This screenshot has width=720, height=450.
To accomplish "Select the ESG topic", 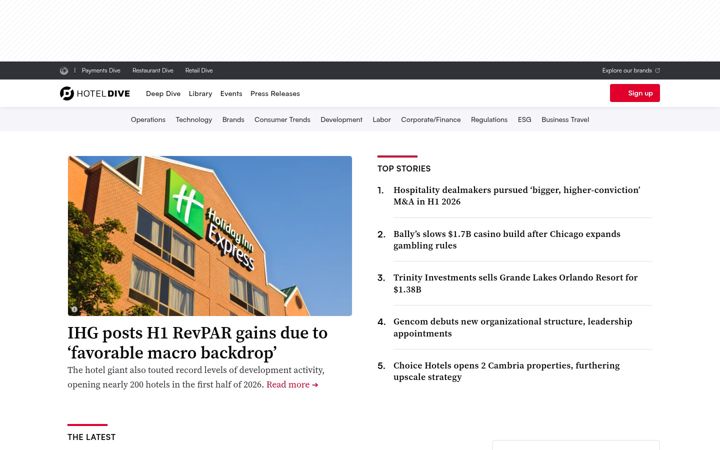I will point(524,119).
